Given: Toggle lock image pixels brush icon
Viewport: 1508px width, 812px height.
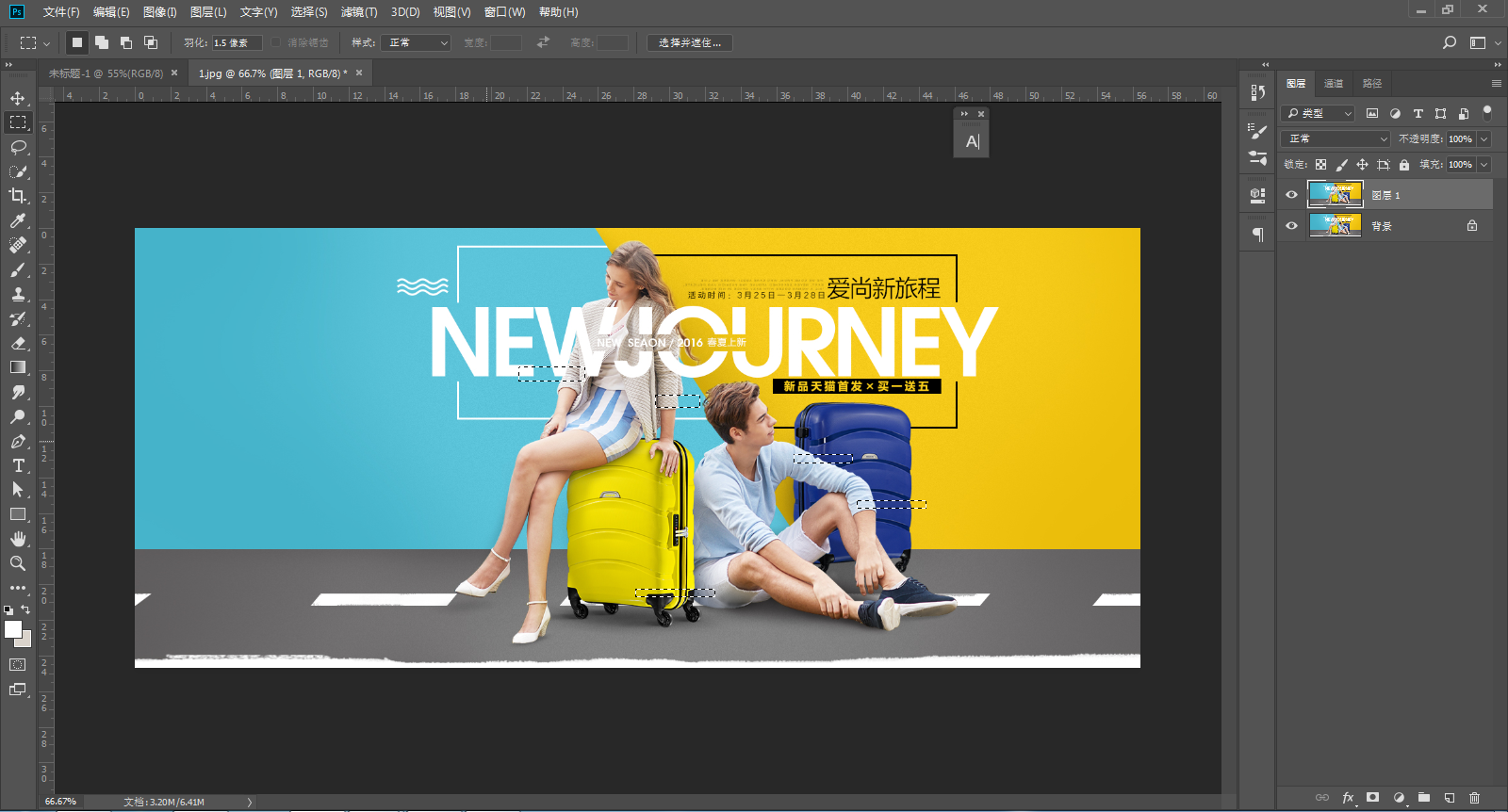Looking at the screenshot, I should click(x=1342, y=165).
